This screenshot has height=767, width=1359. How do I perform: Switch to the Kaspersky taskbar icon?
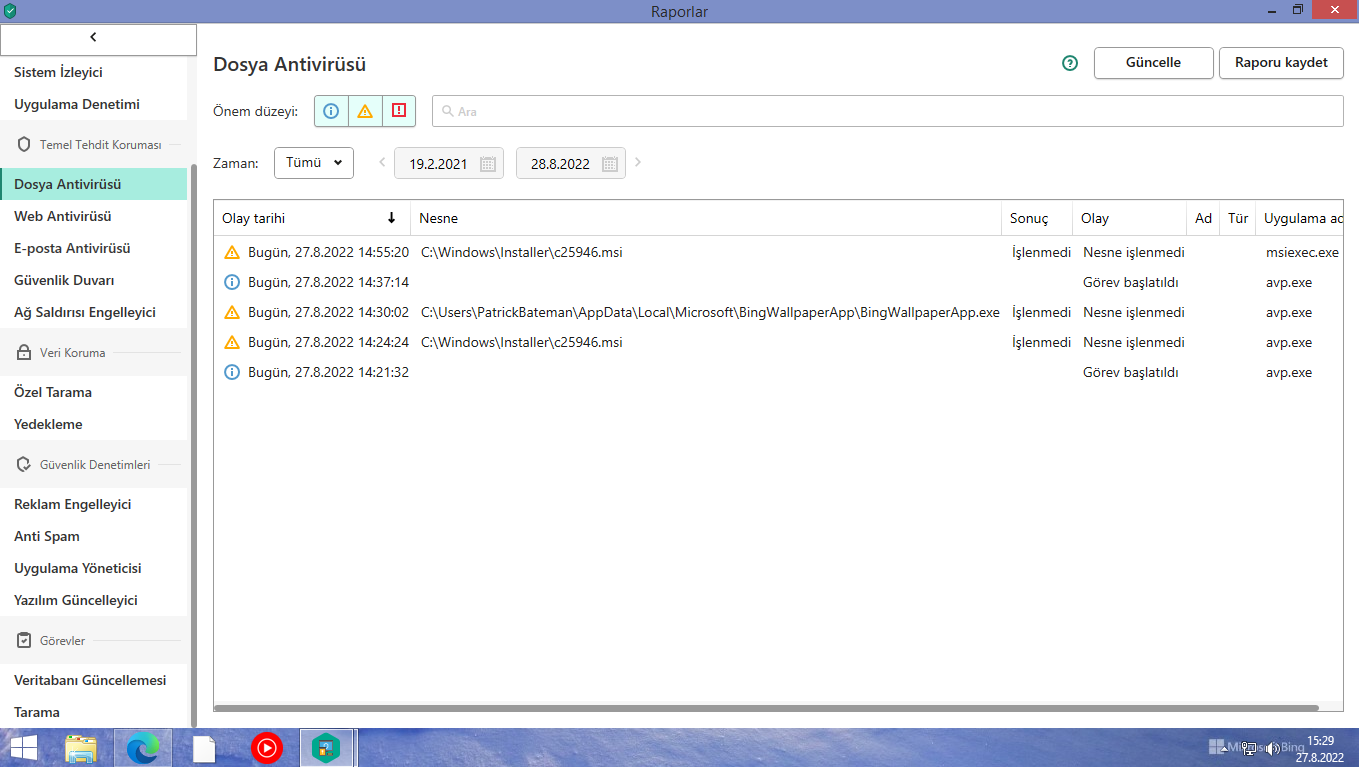click(327, 748)
